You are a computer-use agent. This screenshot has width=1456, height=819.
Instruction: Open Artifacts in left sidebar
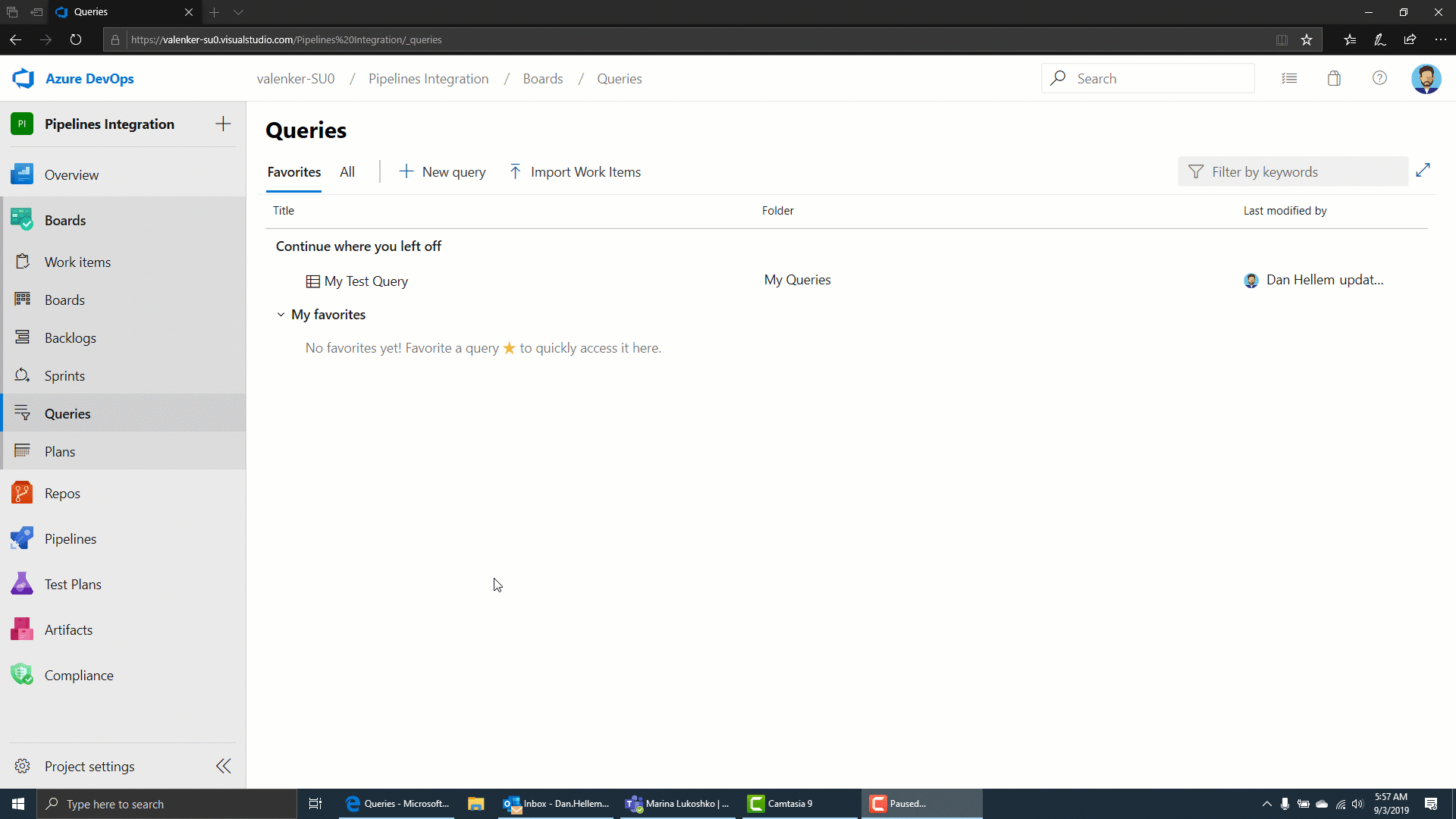click(x=68, y=629)
